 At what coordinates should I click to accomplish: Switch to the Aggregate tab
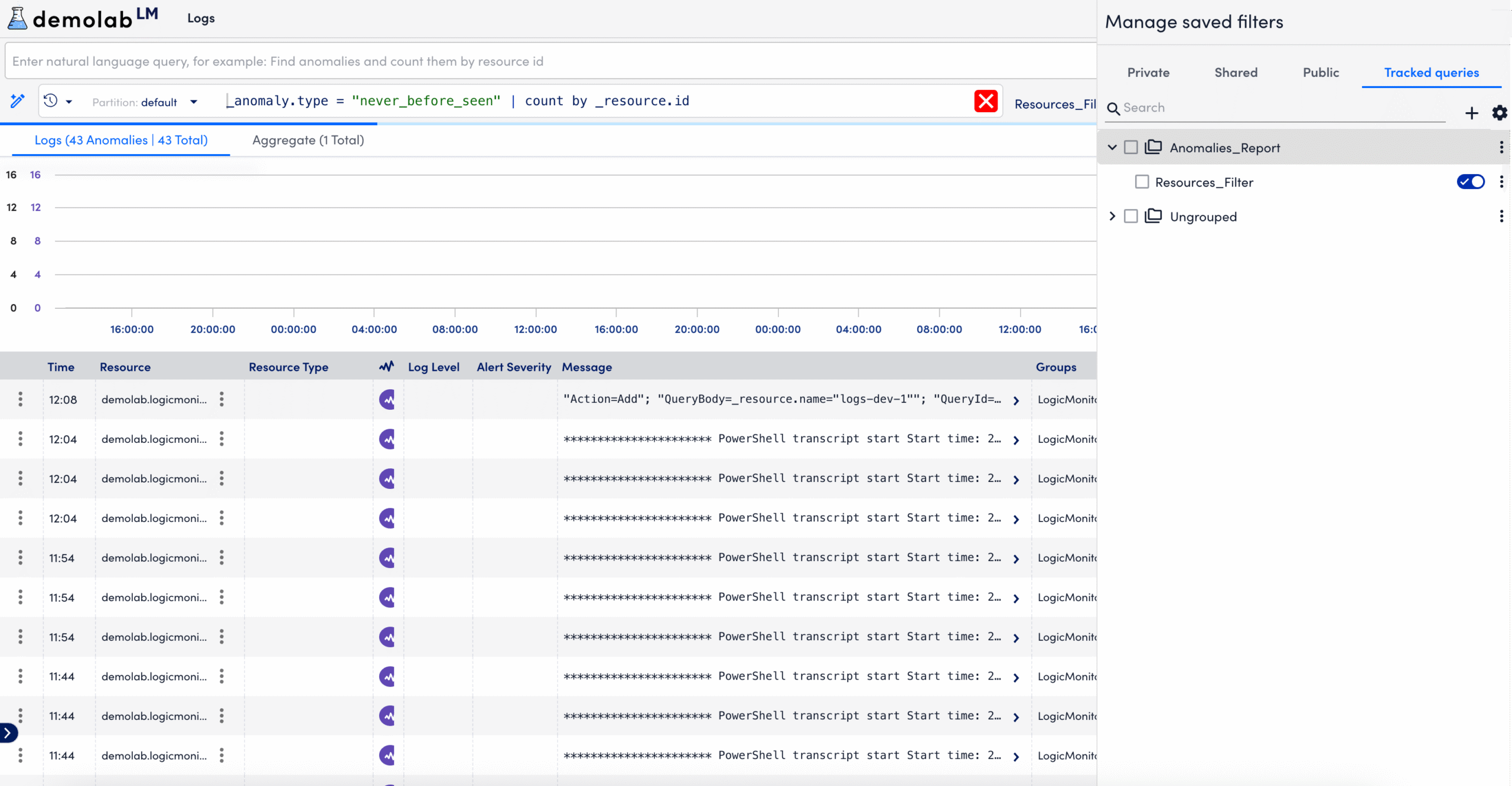(x=308, y=141)
